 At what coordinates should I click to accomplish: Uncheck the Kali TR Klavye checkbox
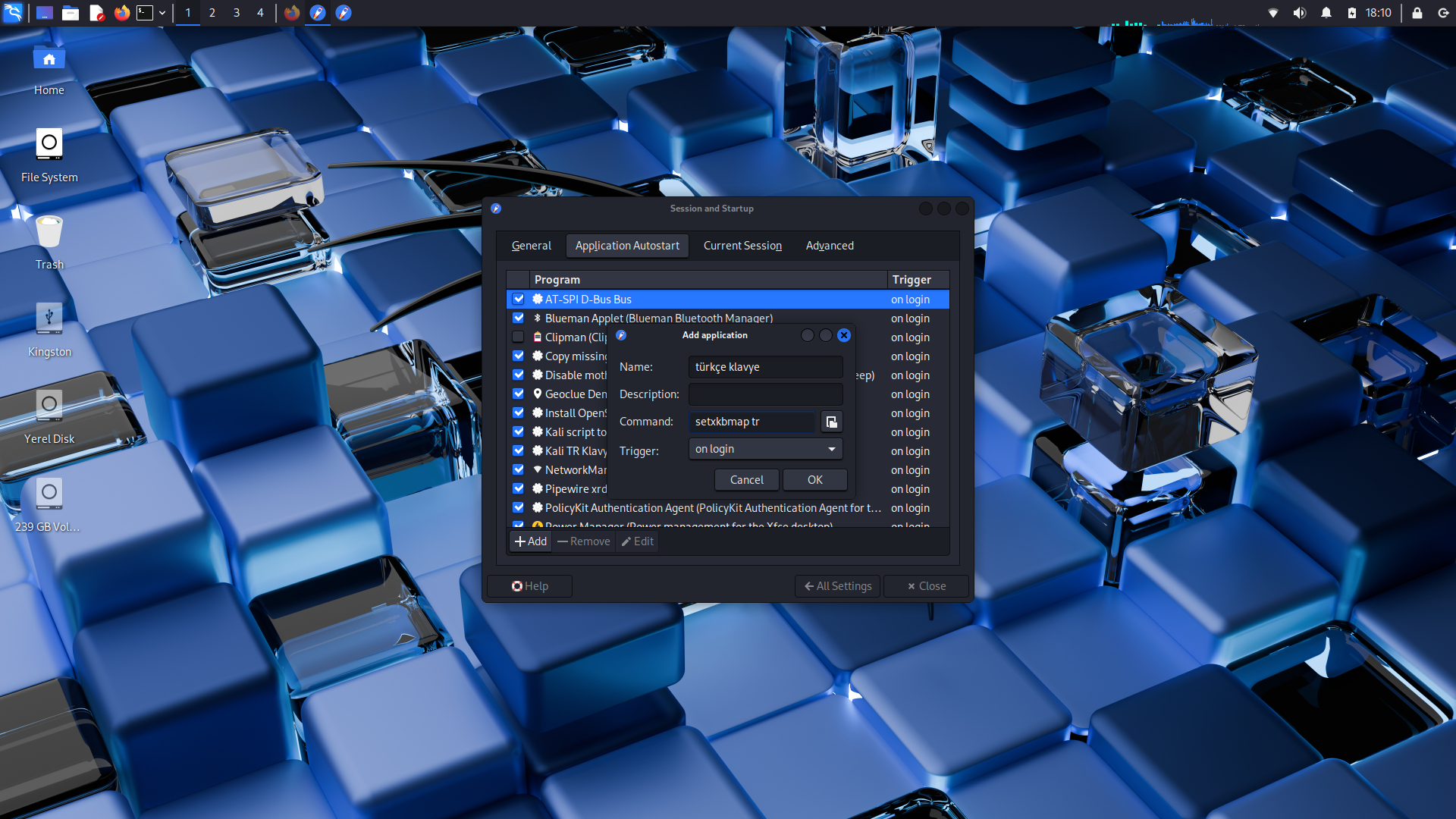pyautogui.click(x=518, y=451)
